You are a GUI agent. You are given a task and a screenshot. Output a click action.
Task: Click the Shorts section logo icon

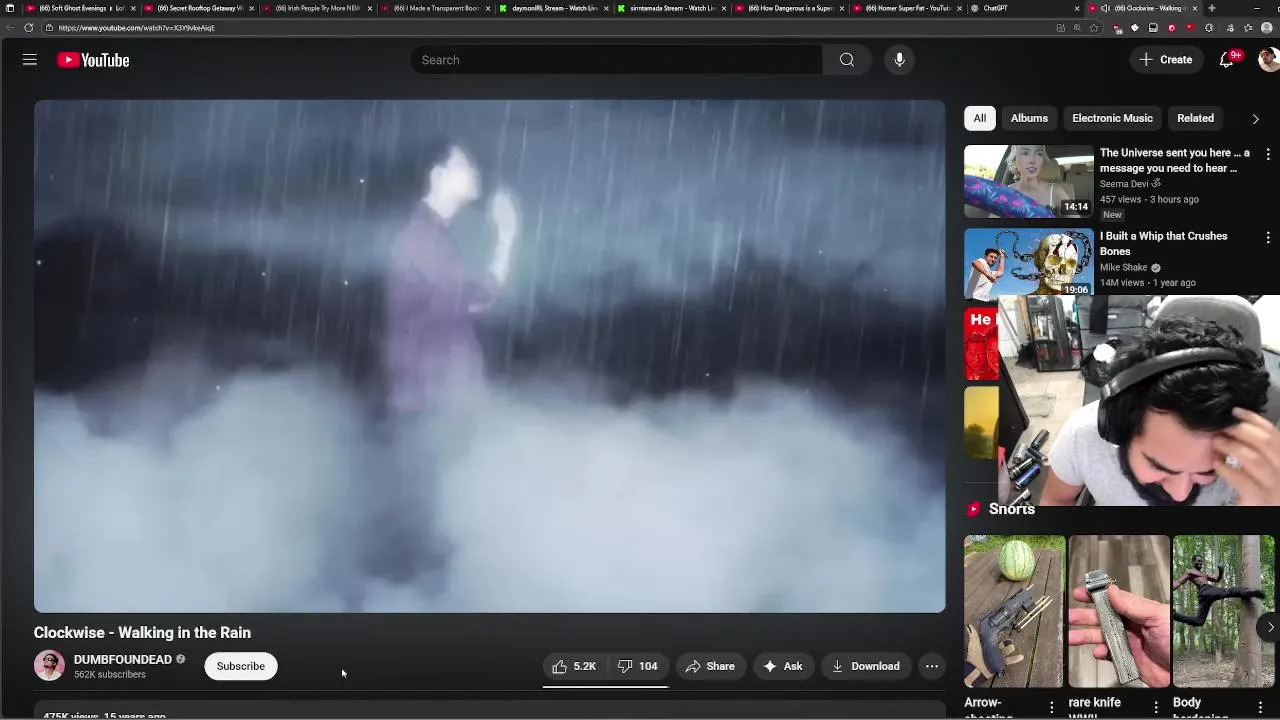974,509
